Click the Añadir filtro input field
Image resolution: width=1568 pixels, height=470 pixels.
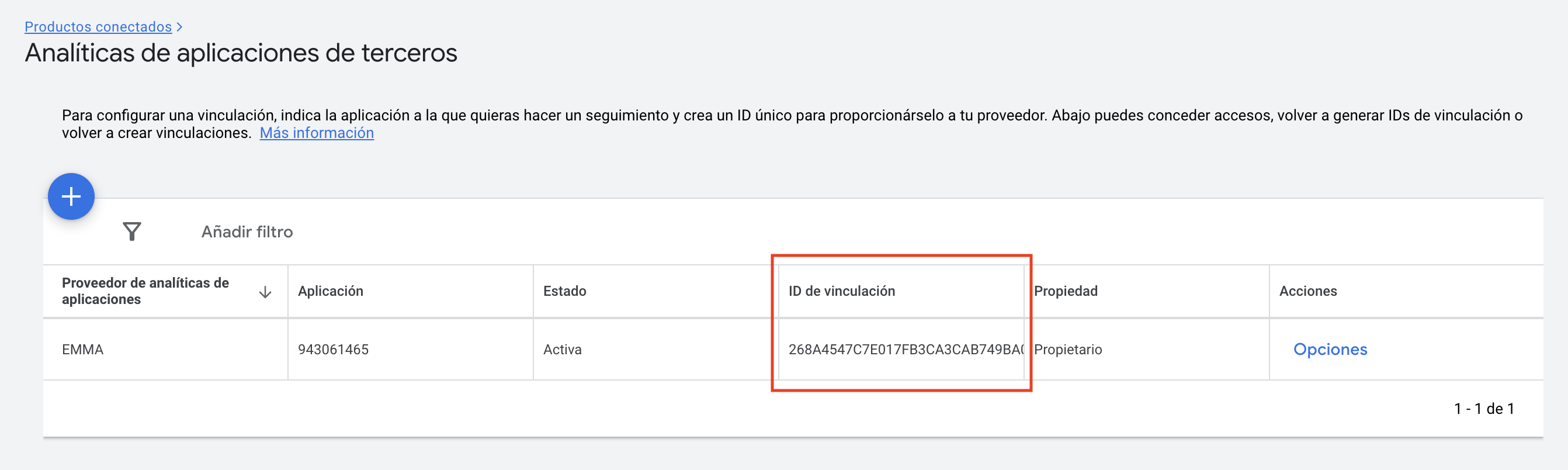247,231
